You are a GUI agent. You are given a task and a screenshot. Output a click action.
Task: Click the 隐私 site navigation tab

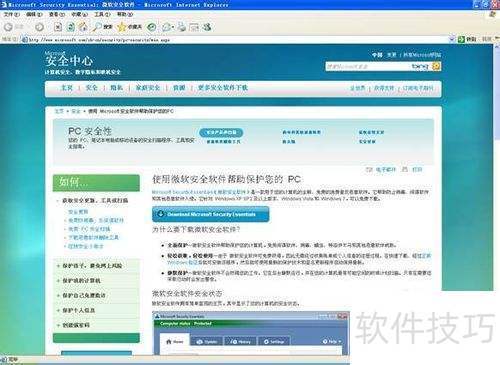(x=116, y=88)
